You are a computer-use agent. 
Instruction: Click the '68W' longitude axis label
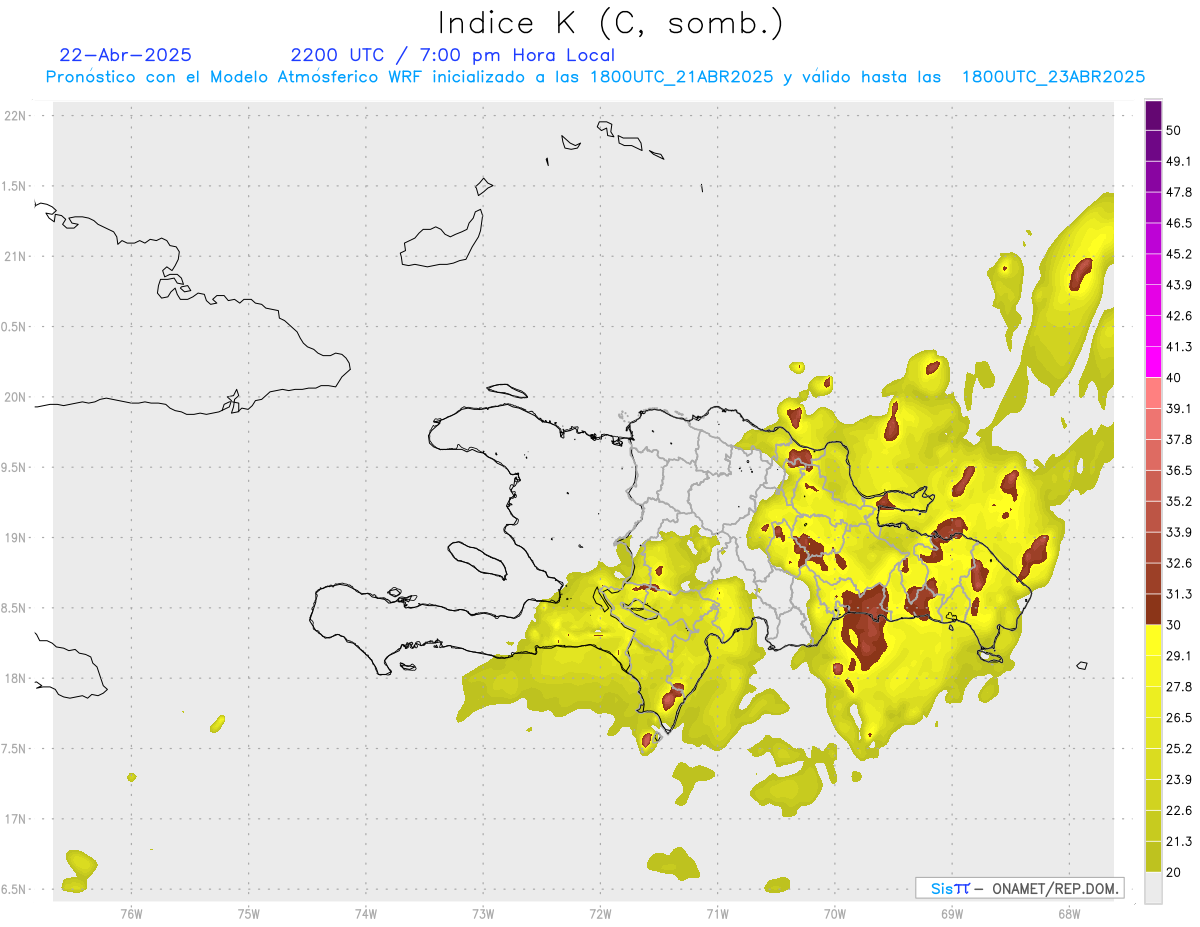tap(1068, 913)
